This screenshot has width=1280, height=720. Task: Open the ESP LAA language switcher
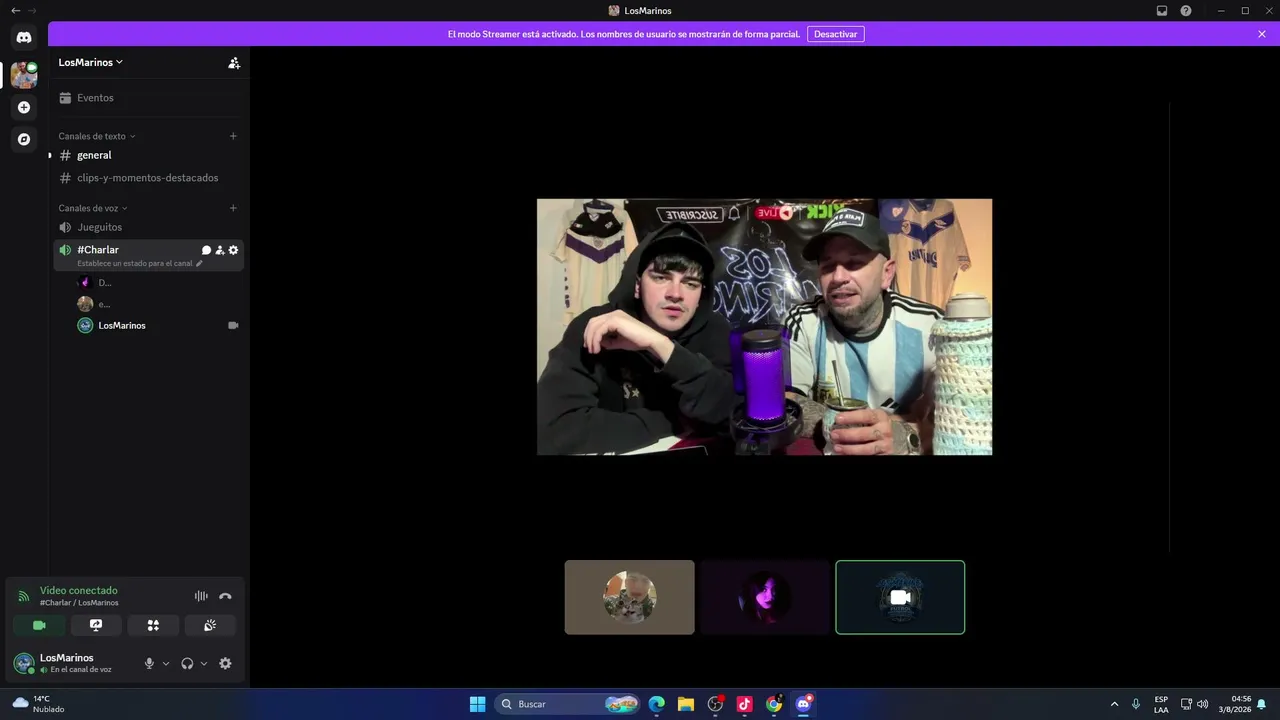pyautogui.click(x=1161, y=704)
